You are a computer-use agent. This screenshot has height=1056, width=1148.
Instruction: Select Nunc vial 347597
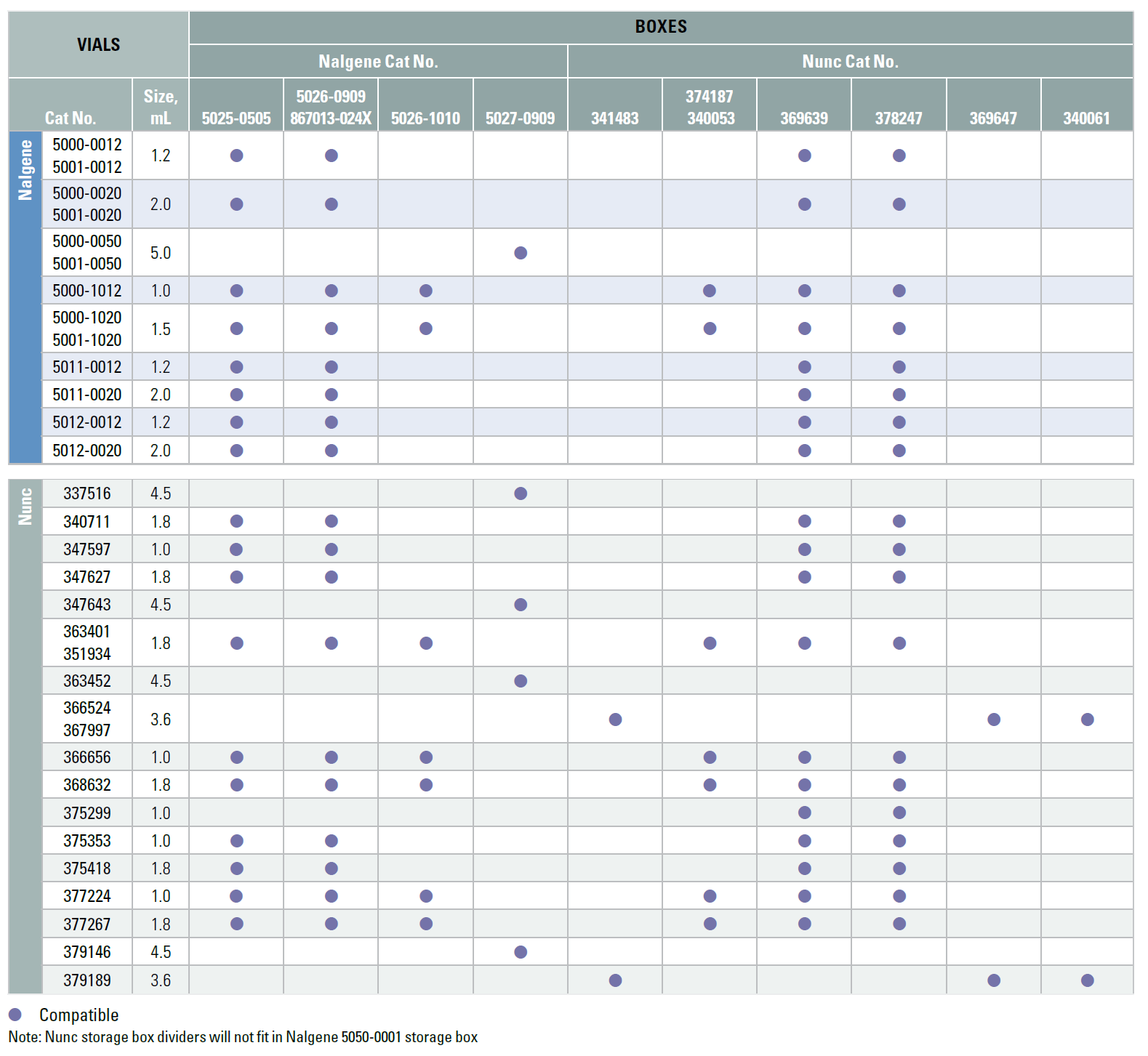coord(87,549)
